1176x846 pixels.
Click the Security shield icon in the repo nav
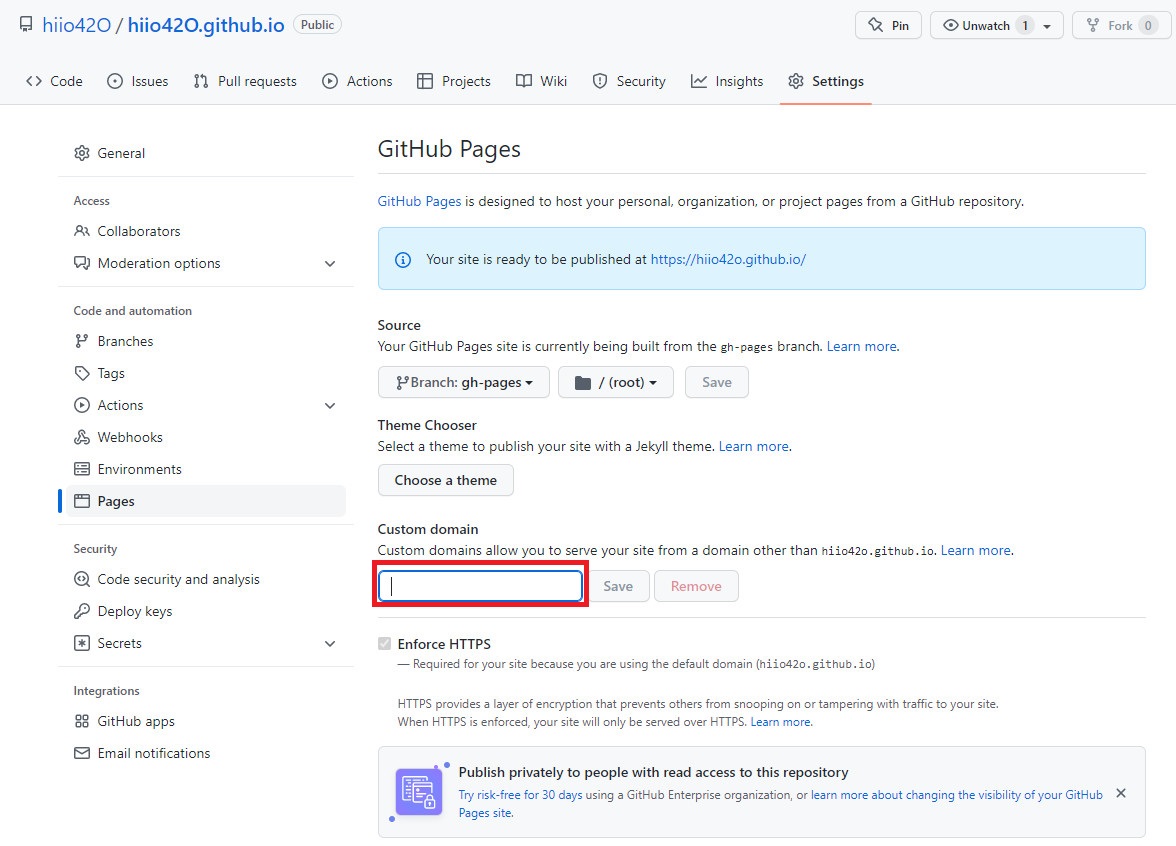(600, 81)
